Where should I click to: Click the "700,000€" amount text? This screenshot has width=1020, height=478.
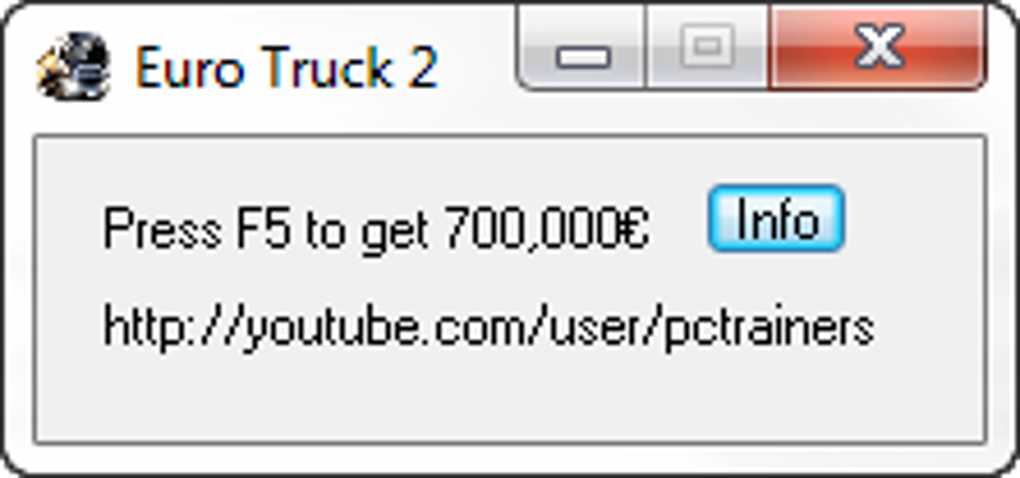click(x=547, y=228)
